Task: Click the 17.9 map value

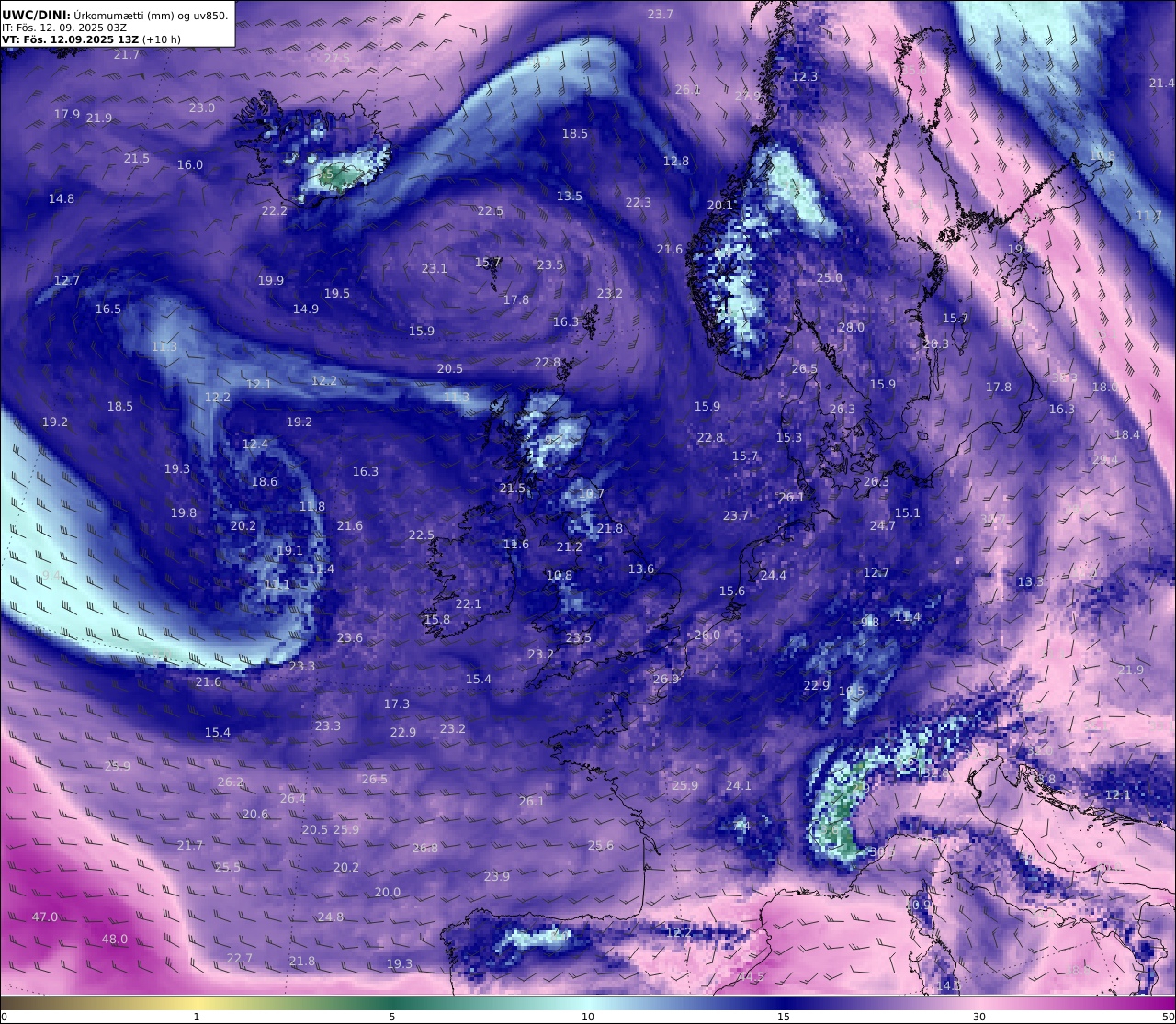Action: click(67, 115)
